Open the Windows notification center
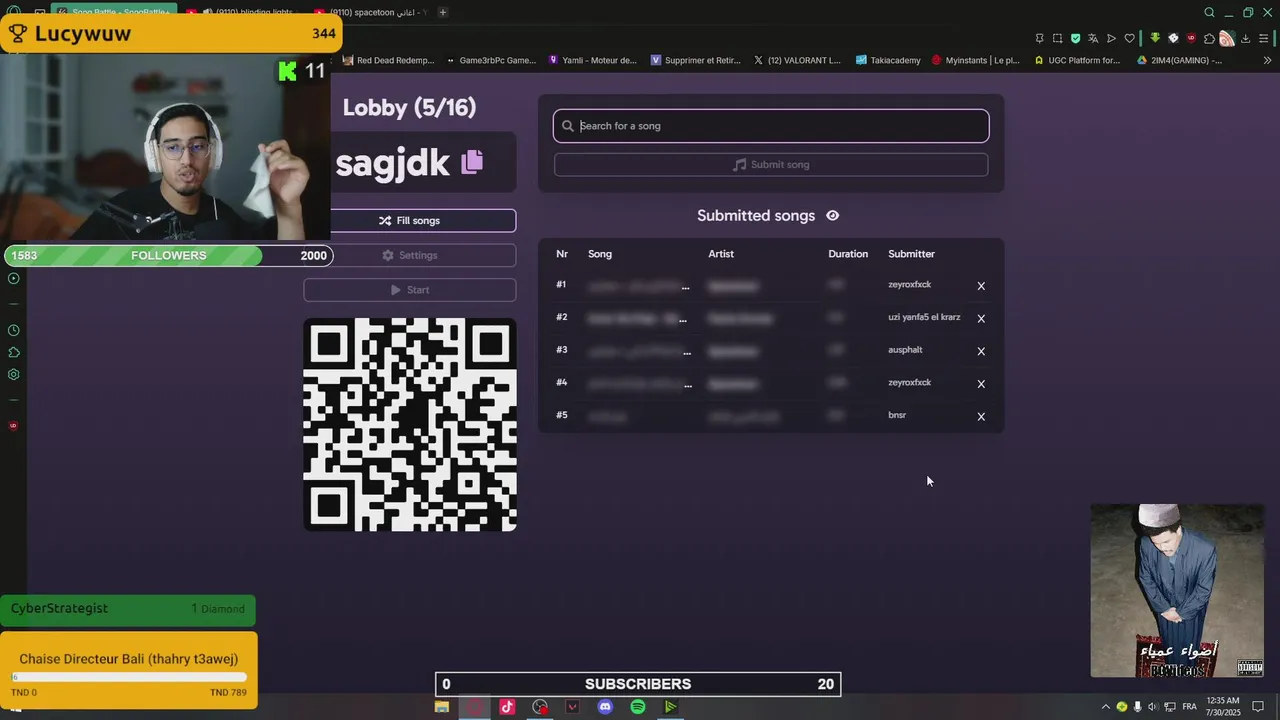Screen dimensions: 1280x720 tap(1258, 707)
